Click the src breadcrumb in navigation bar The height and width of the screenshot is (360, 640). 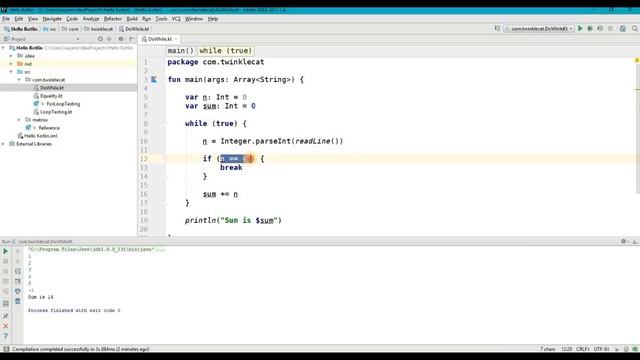(x=50, y=29)
